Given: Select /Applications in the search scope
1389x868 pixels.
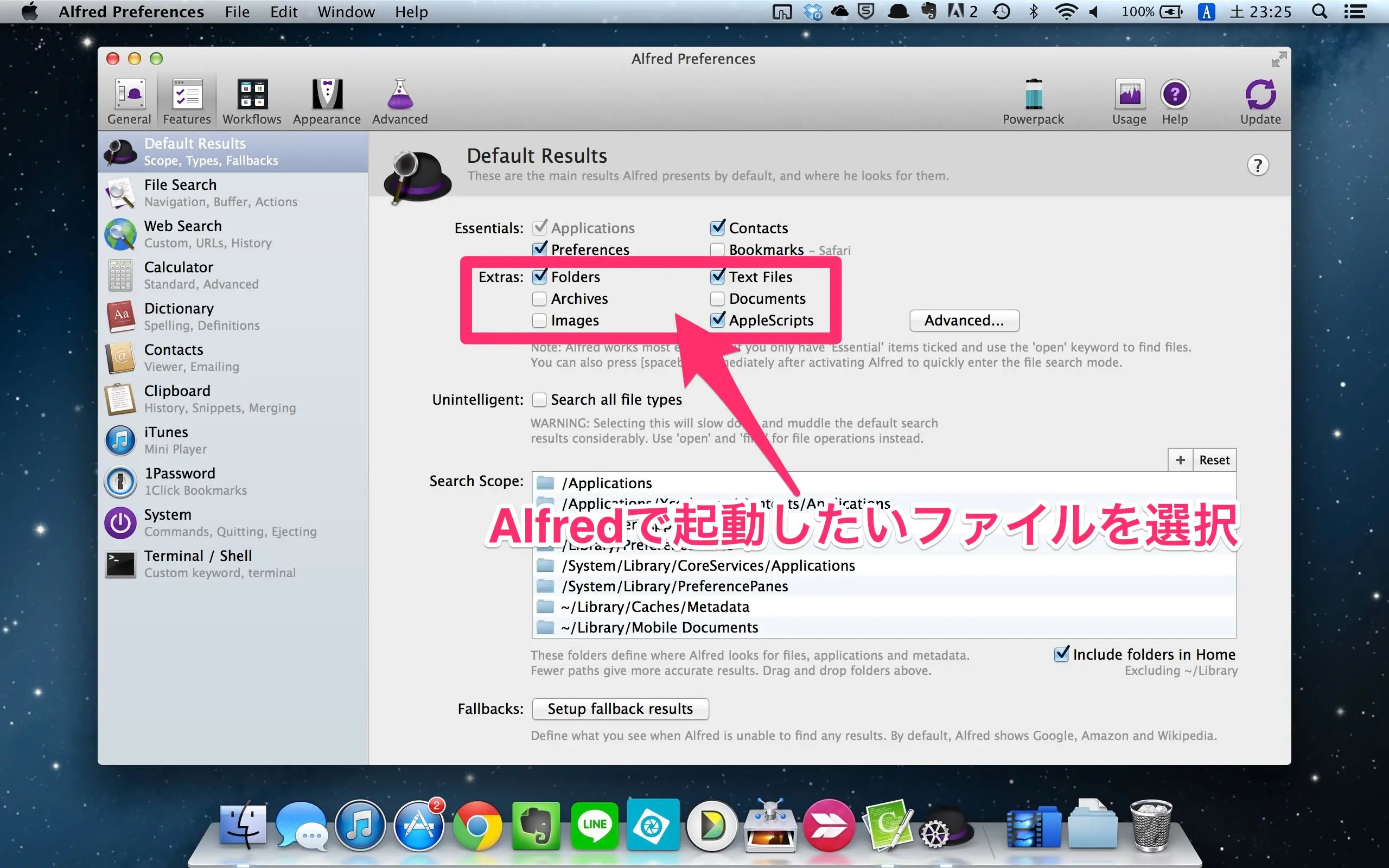Looking at the screenshot, I should point(884,483).
